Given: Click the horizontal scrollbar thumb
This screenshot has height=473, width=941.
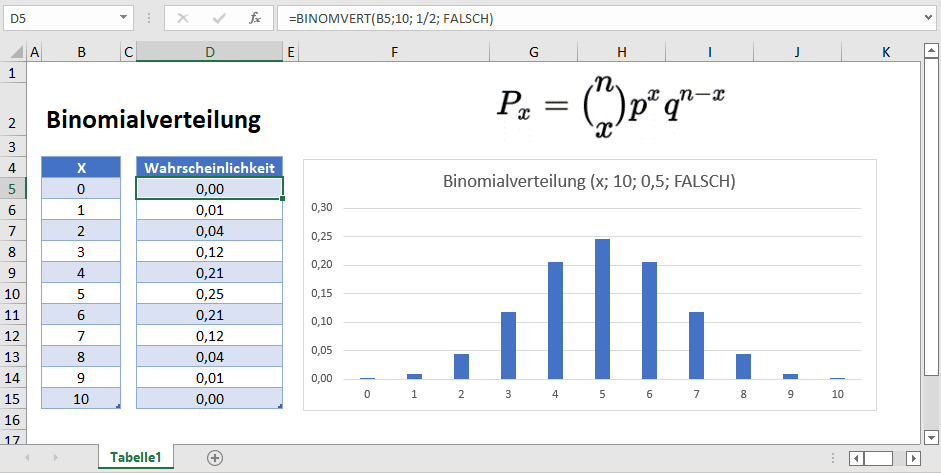Looking at the screenshot, I should (879, 459).
